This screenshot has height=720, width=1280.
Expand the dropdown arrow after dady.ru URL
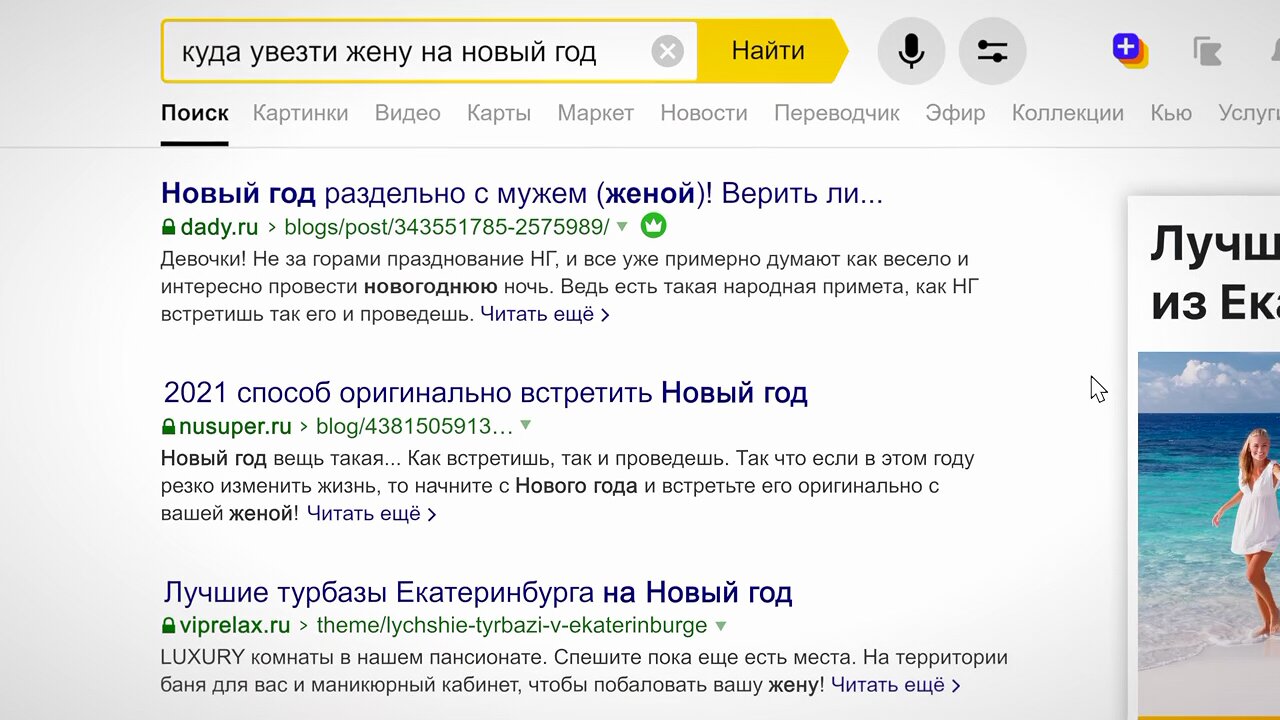click(x=622, y=226)
